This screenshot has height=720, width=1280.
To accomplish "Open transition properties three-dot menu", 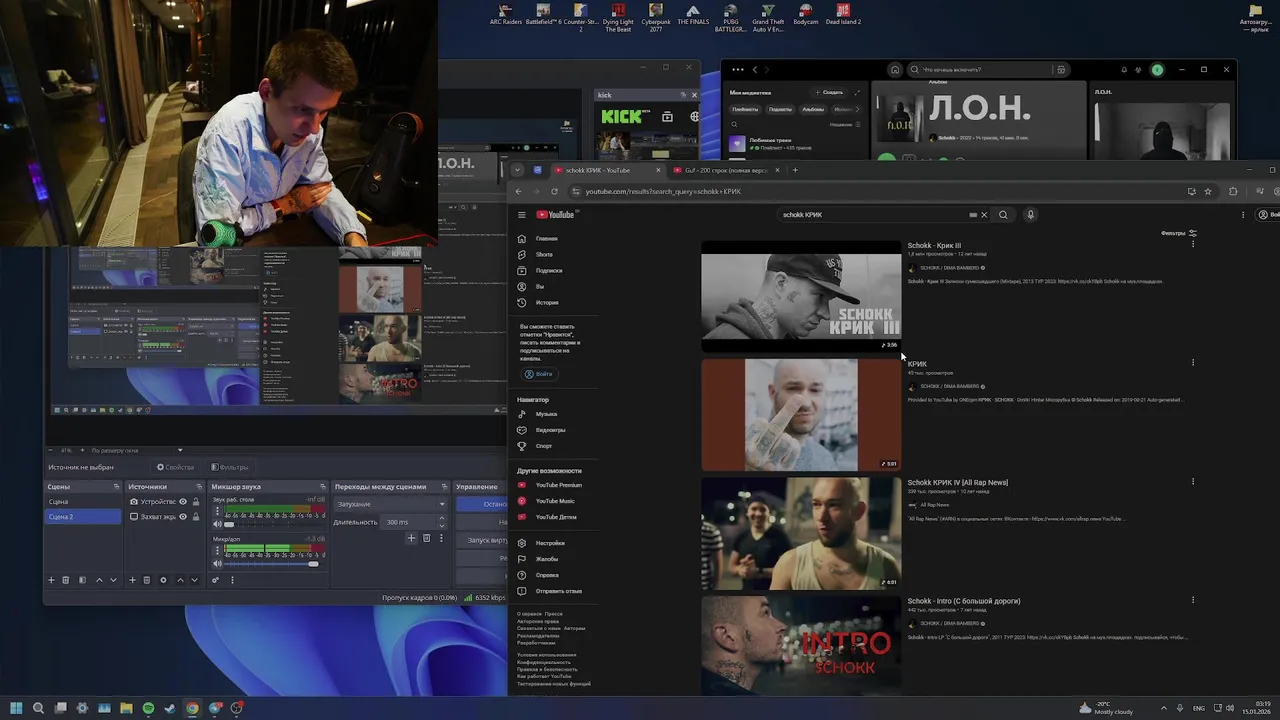I will pyautogui.click(x=441, y=538).
